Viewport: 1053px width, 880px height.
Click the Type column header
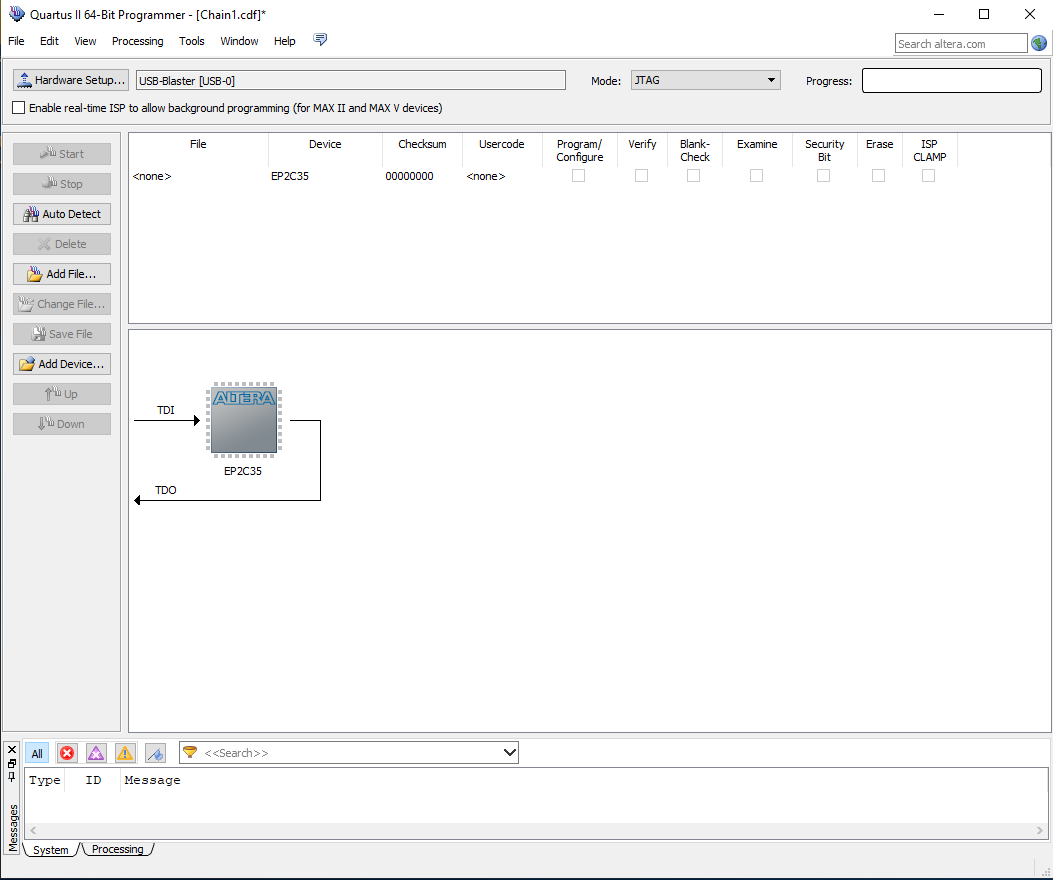click(x=45, y=780)
